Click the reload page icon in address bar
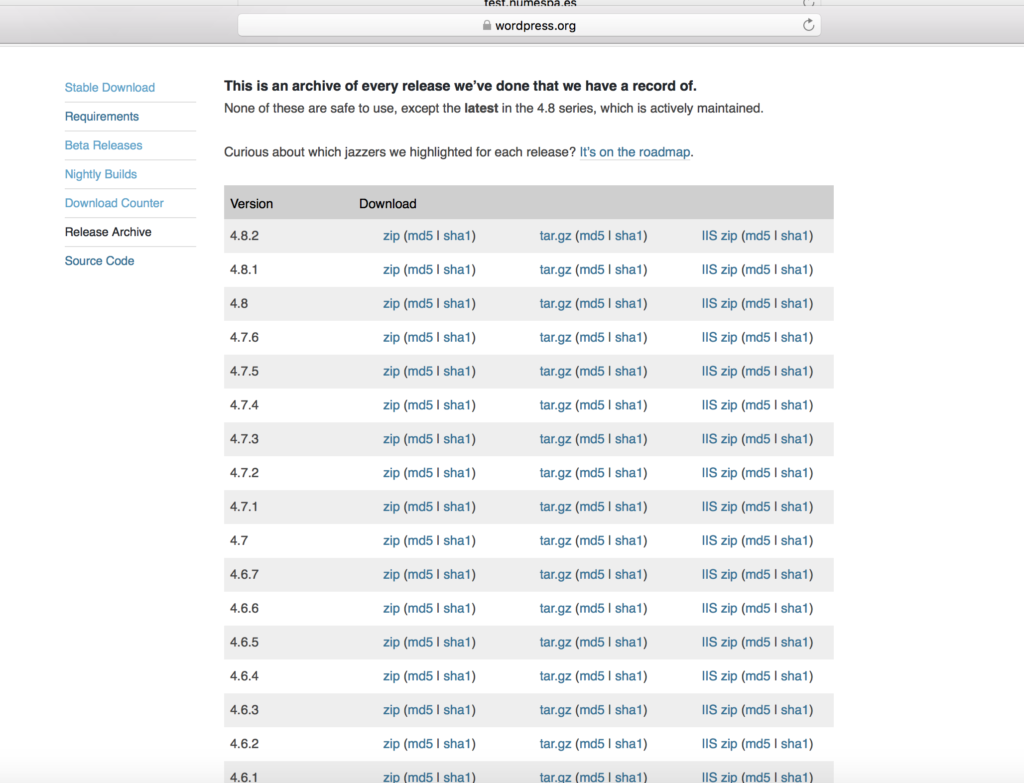The image size is (1024, 783). click(808, 25)
